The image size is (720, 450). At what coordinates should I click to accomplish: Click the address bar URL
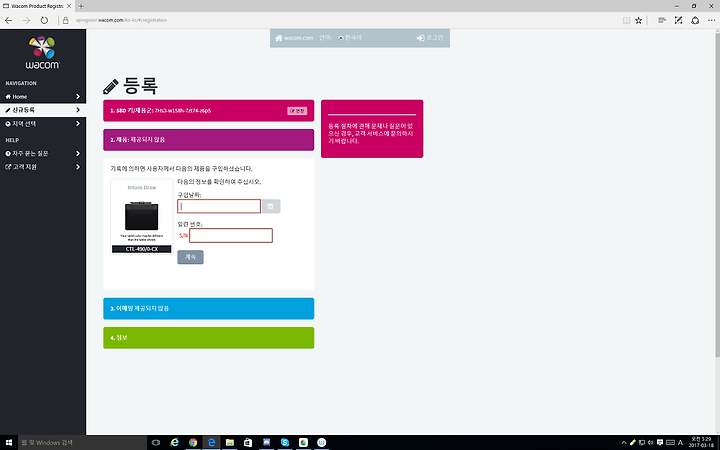point(121,20)
